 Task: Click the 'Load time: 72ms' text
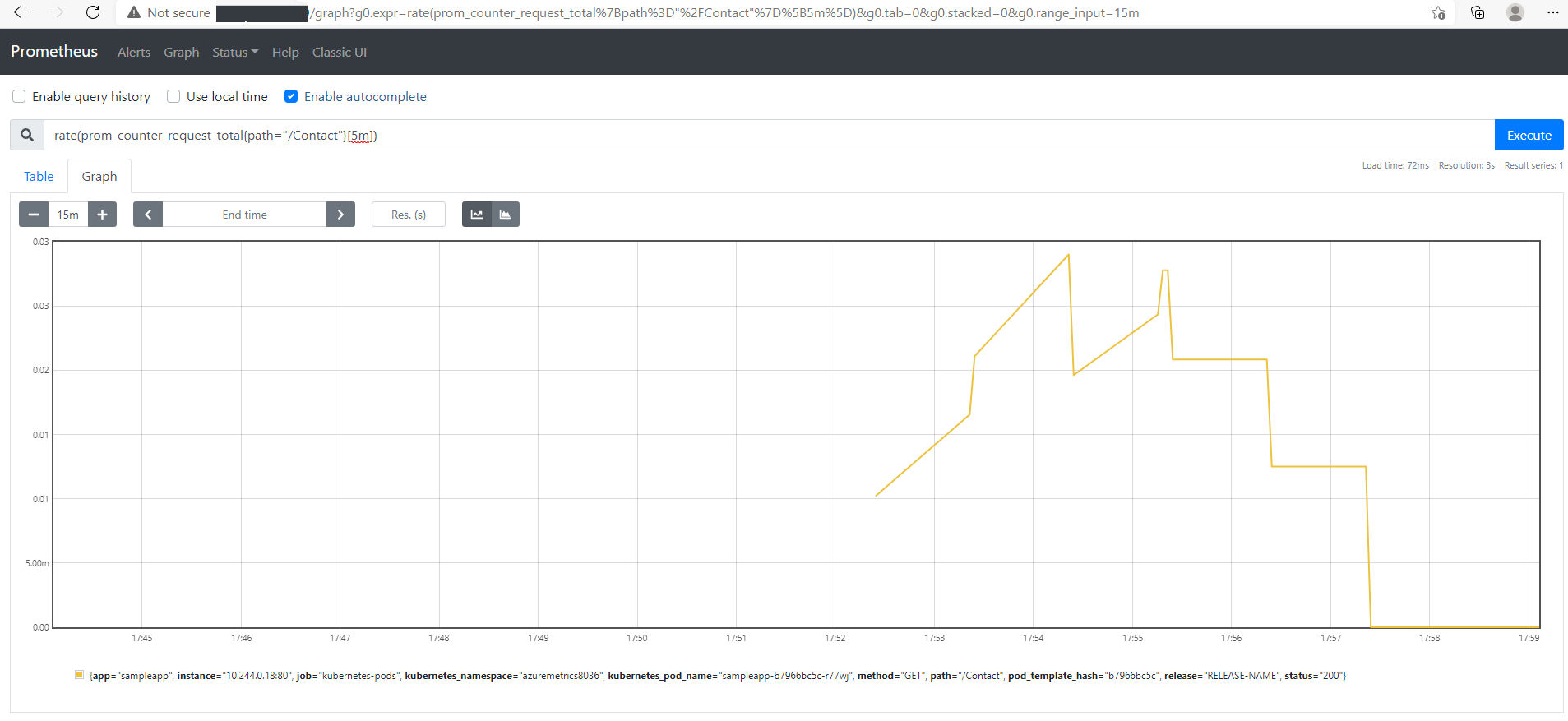coord(1395,165)
